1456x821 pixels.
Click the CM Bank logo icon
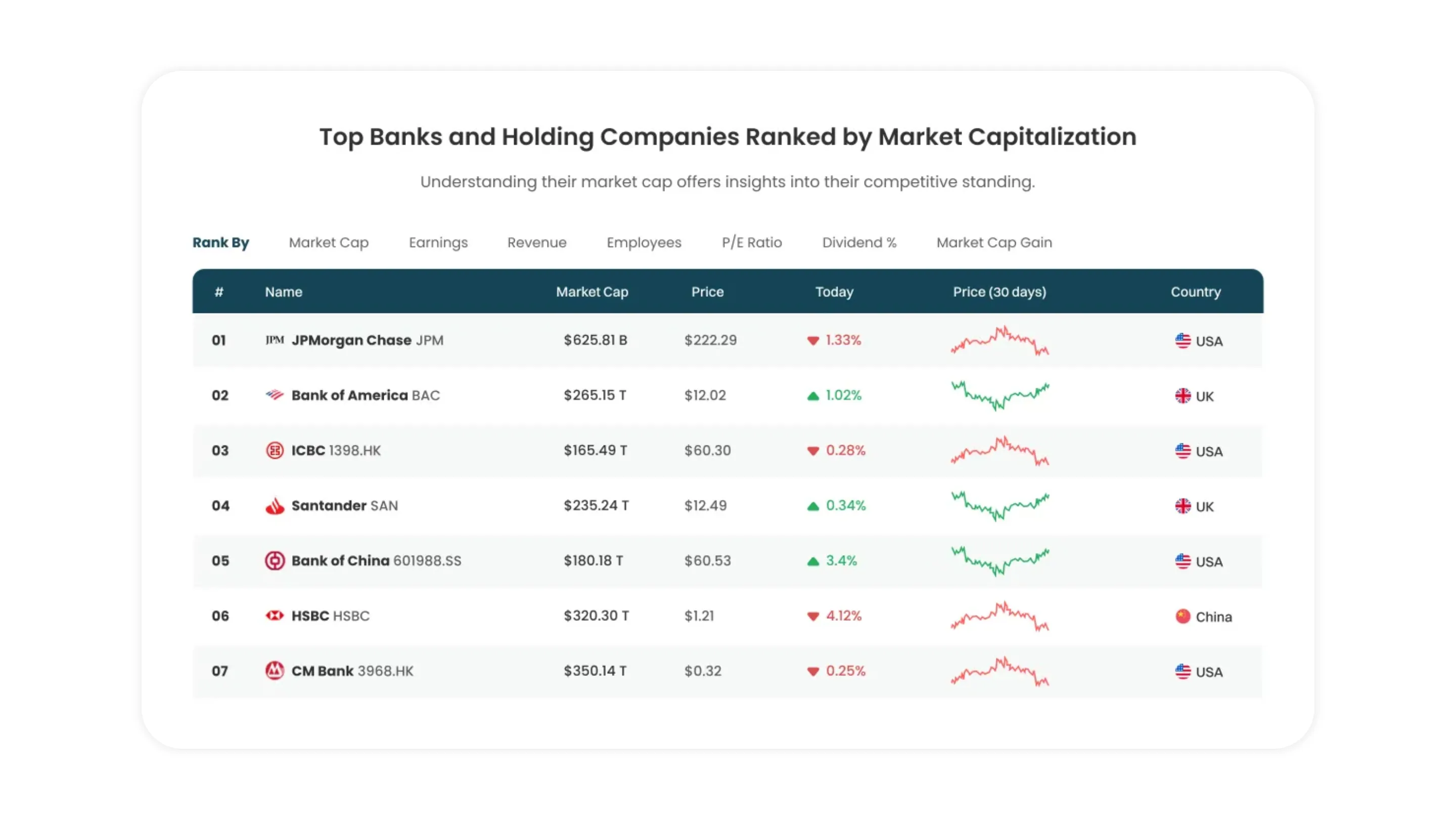coord(275,671)
